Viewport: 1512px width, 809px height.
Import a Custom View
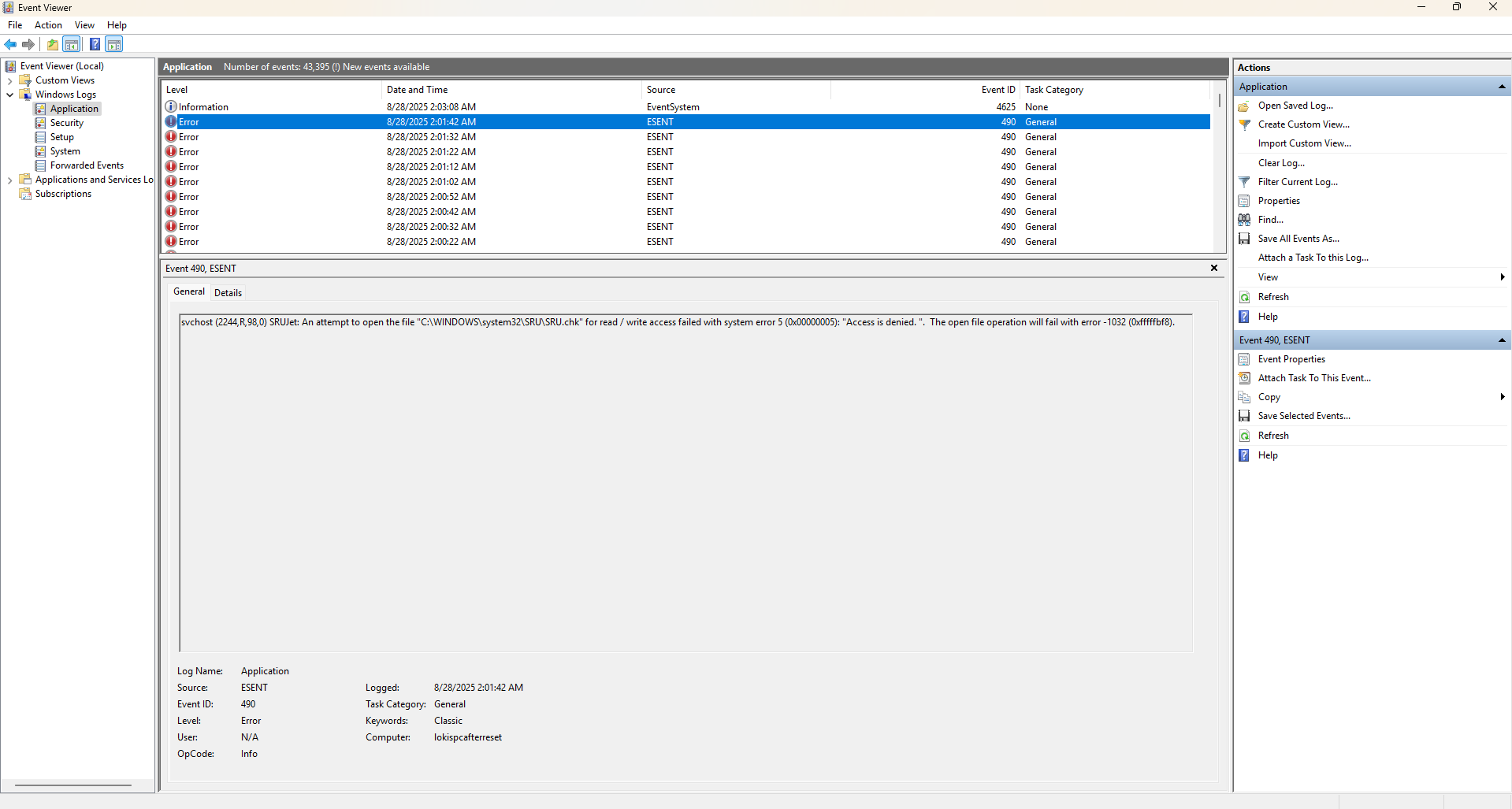coord(1304,143)
